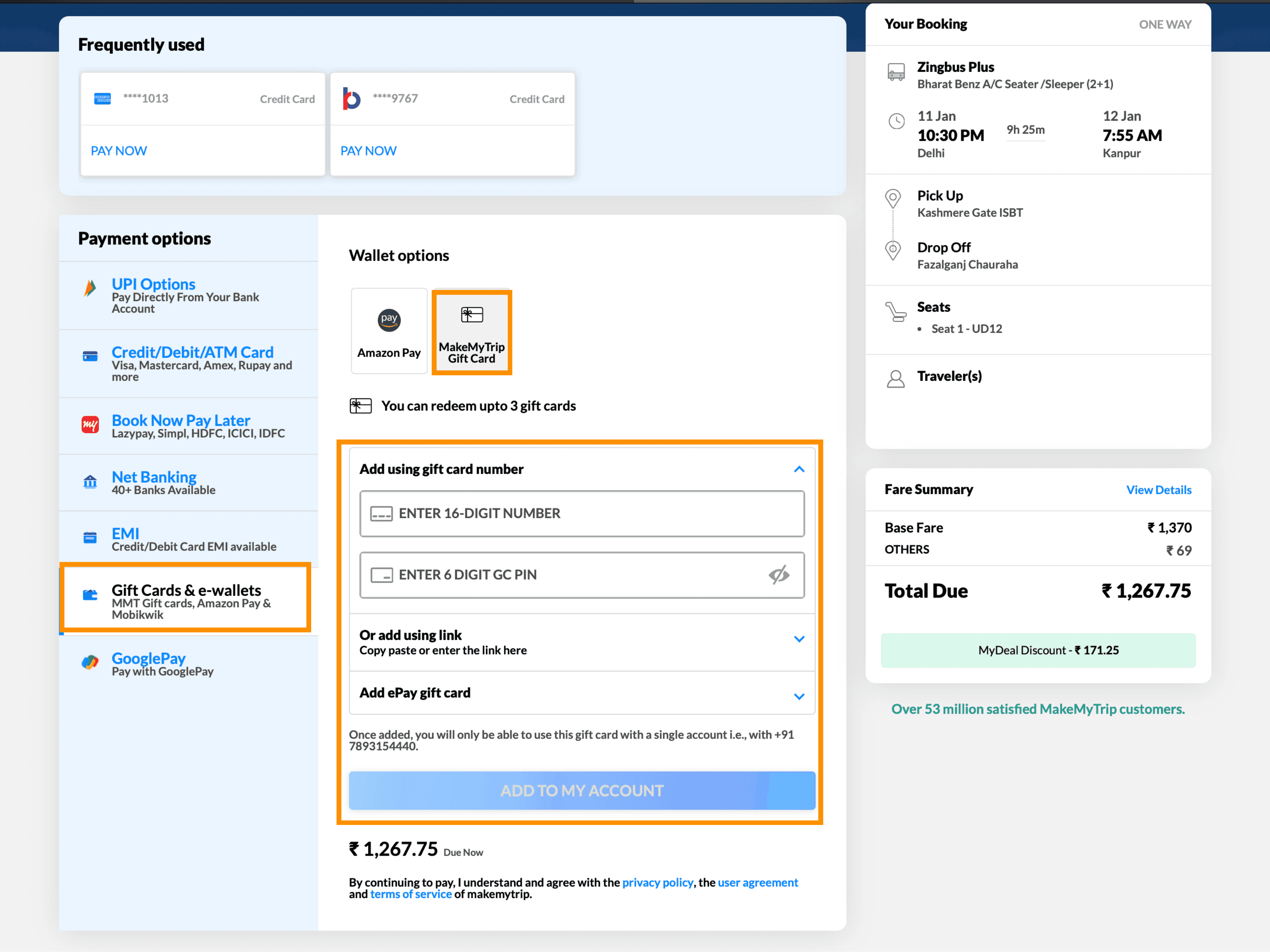Click the MakeMyTrip gift card icon
Viewport: 1270px width, 952px height.
pyautogui.click(x=472, y=315)
